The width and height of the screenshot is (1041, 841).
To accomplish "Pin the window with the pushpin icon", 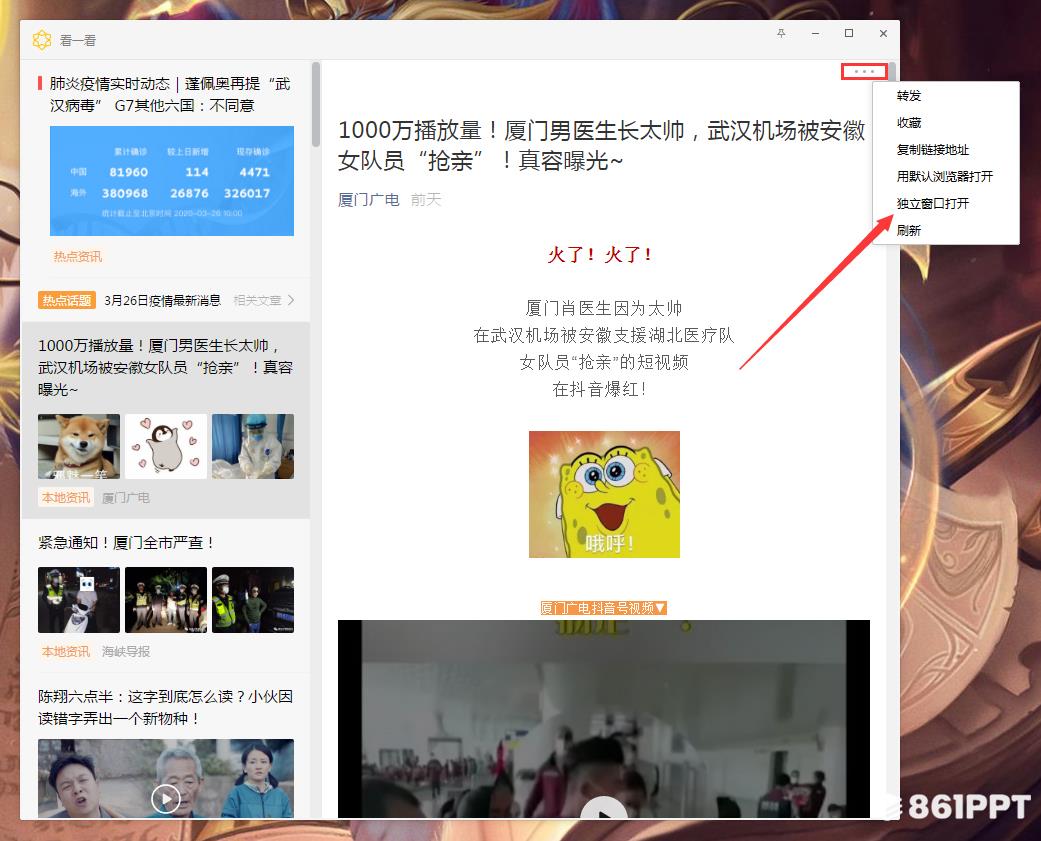I will (781, 33).
